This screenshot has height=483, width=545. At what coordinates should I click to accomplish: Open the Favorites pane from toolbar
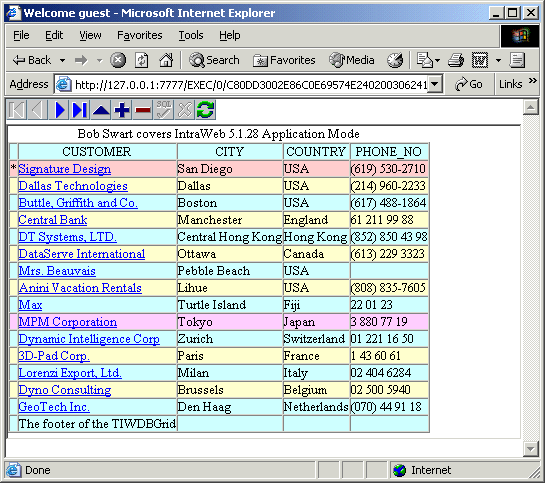click(x=284, y=60)
